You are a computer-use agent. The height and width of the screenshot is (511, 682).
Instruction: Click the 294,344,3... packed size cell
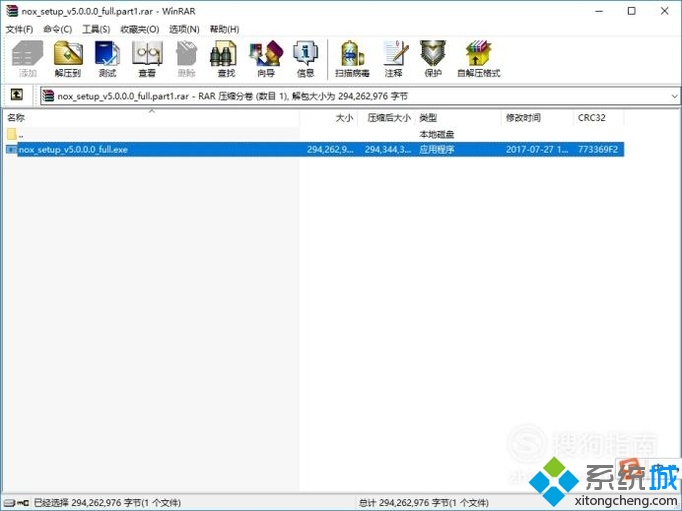click(388, 150)
